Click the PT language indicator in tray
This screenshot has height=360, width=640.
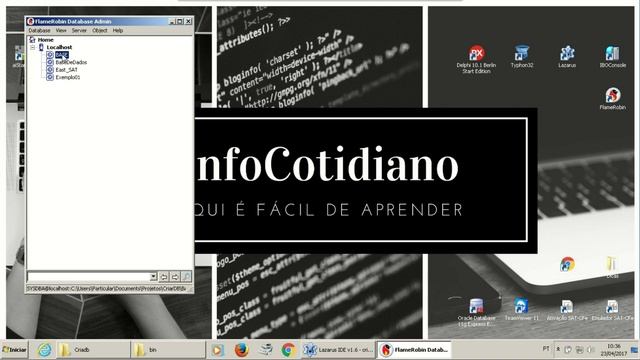pyautogui.click(x=546, y=349)
